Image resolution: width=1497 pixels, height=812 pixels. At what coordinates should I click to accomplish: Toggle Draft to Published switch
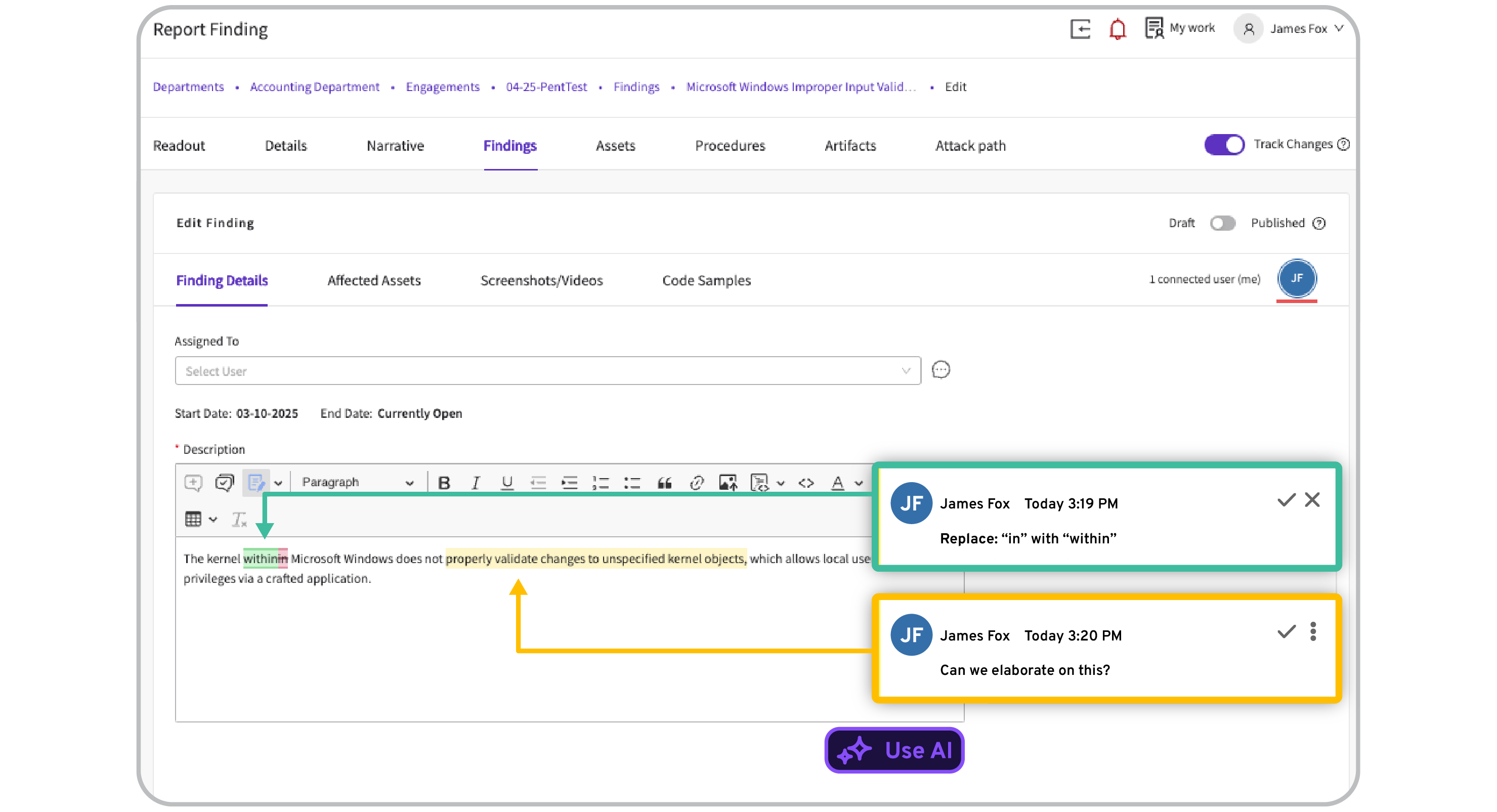[1222, 223]
